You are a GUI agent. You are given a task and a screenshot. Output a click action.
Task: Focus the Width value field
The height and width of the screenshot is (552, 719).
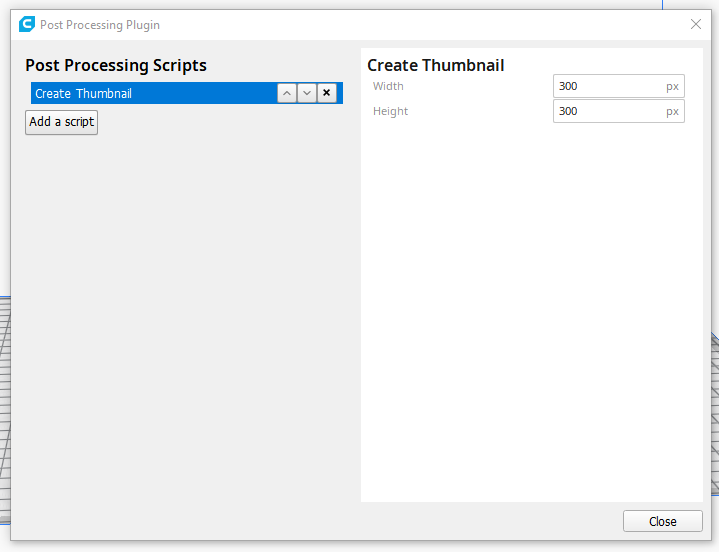(619, 86)
